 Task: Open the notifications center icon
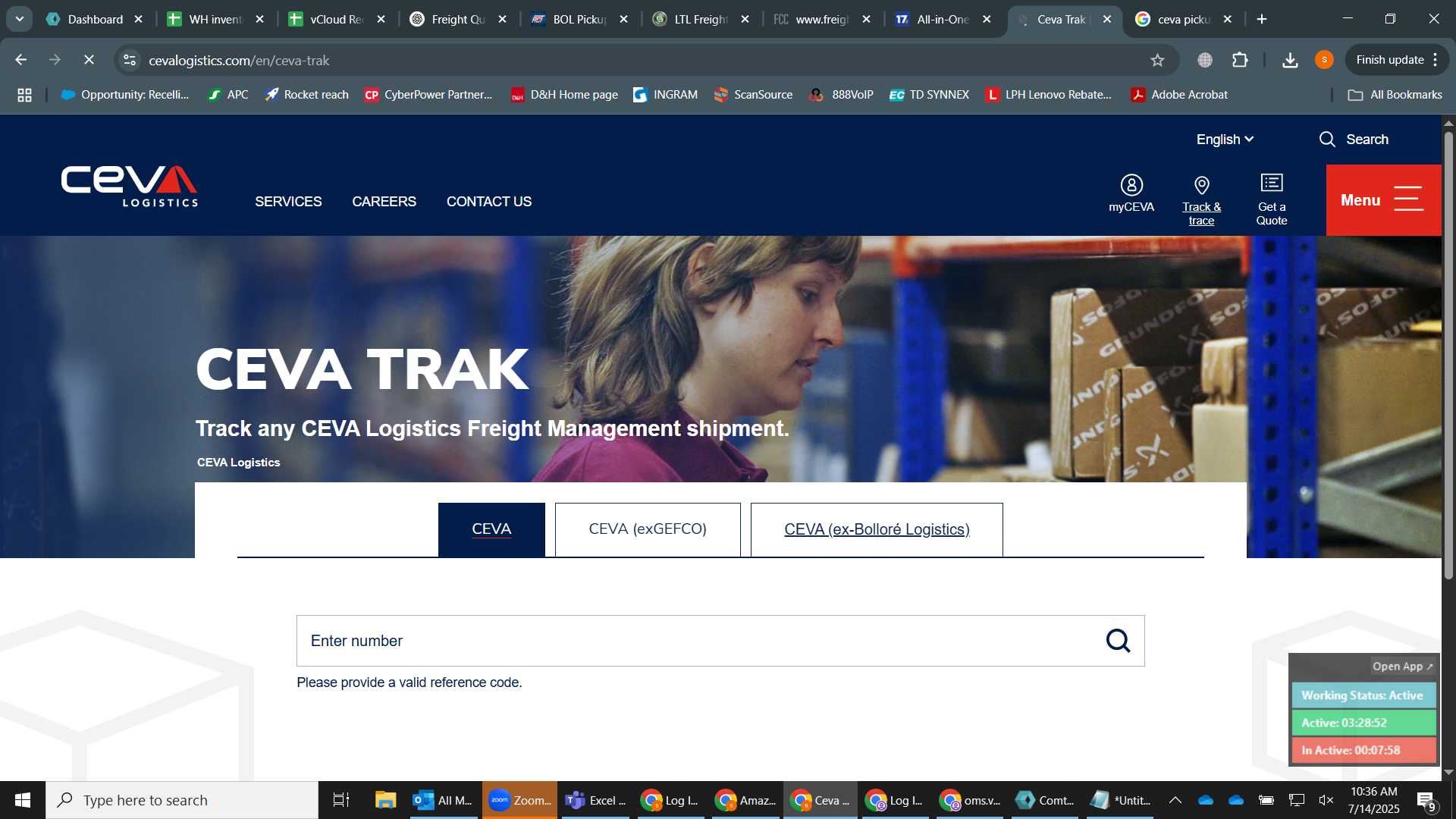[1426, 801]
